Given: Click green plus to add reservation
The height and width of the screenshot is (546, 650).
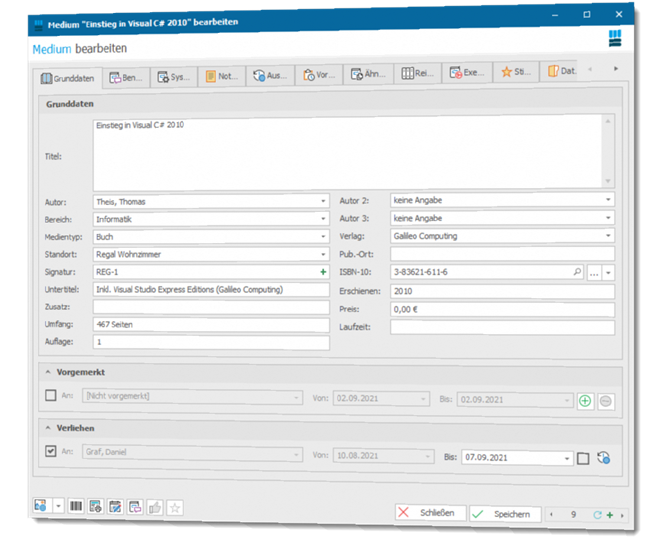Looking at the screenshot, I should pyautogui.click(x=585, y=401).
